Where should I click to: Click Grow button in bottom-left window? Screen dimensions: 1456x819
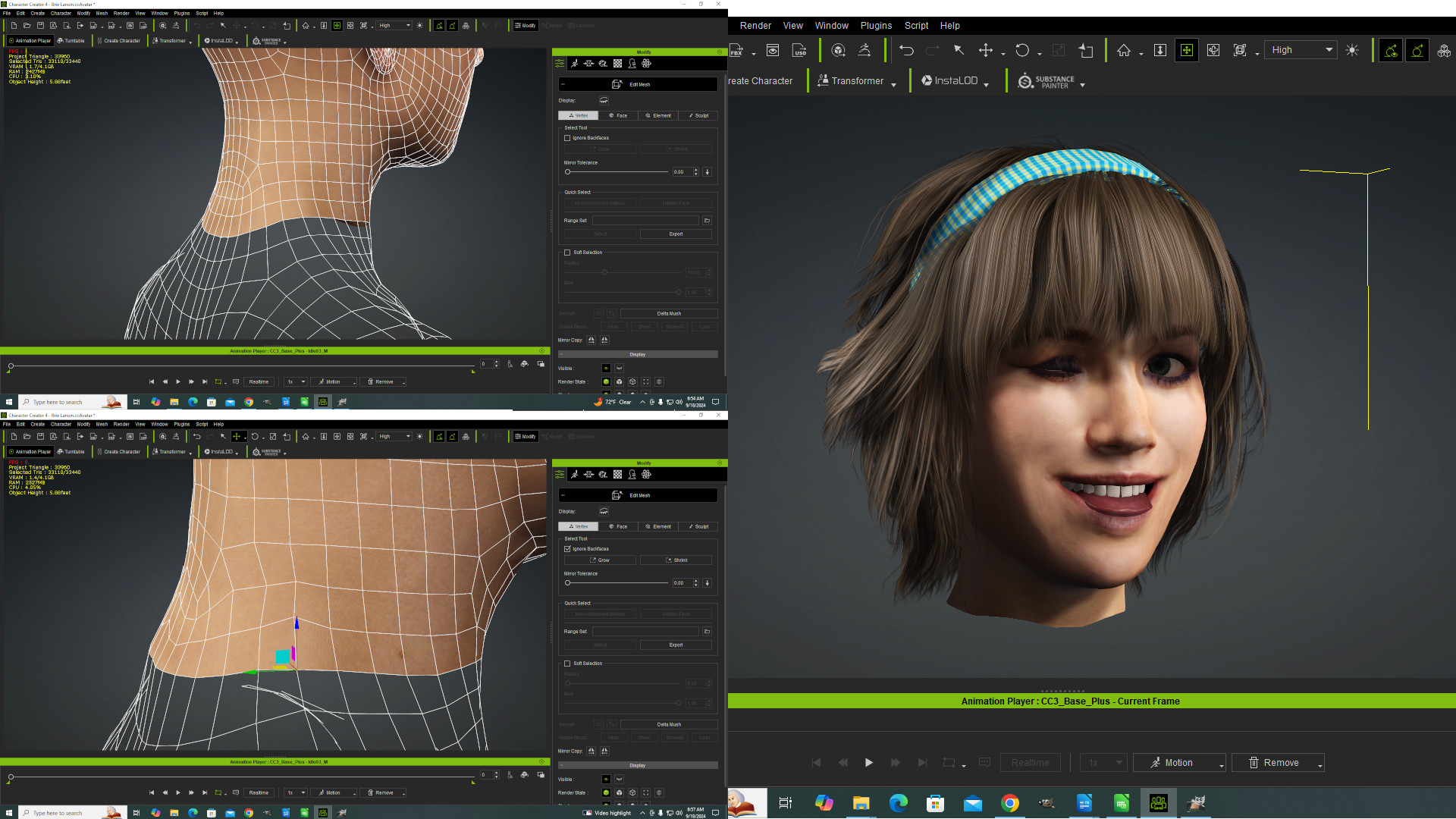[600, 560]
